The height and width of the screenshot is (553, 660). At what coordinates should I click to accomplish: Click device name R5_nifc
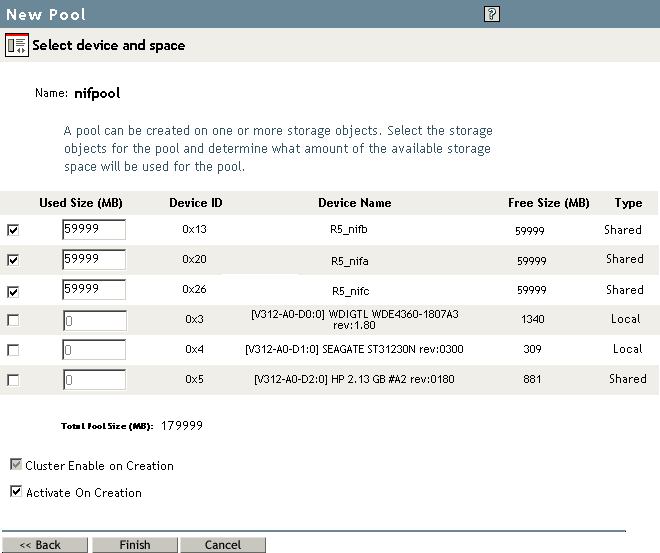[351, 291]
